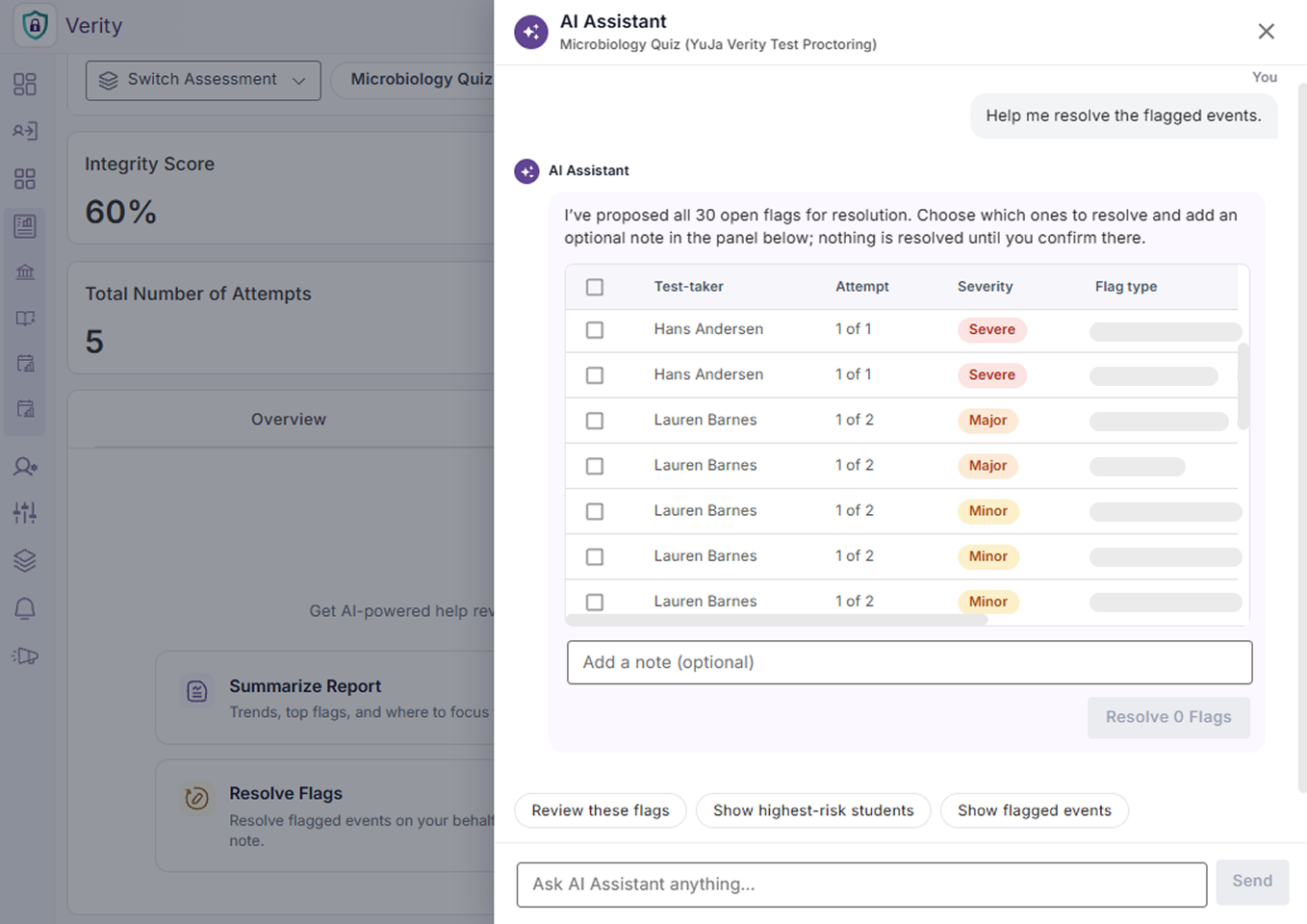Open notifications bell in the sidebar

tap(25, 608)
